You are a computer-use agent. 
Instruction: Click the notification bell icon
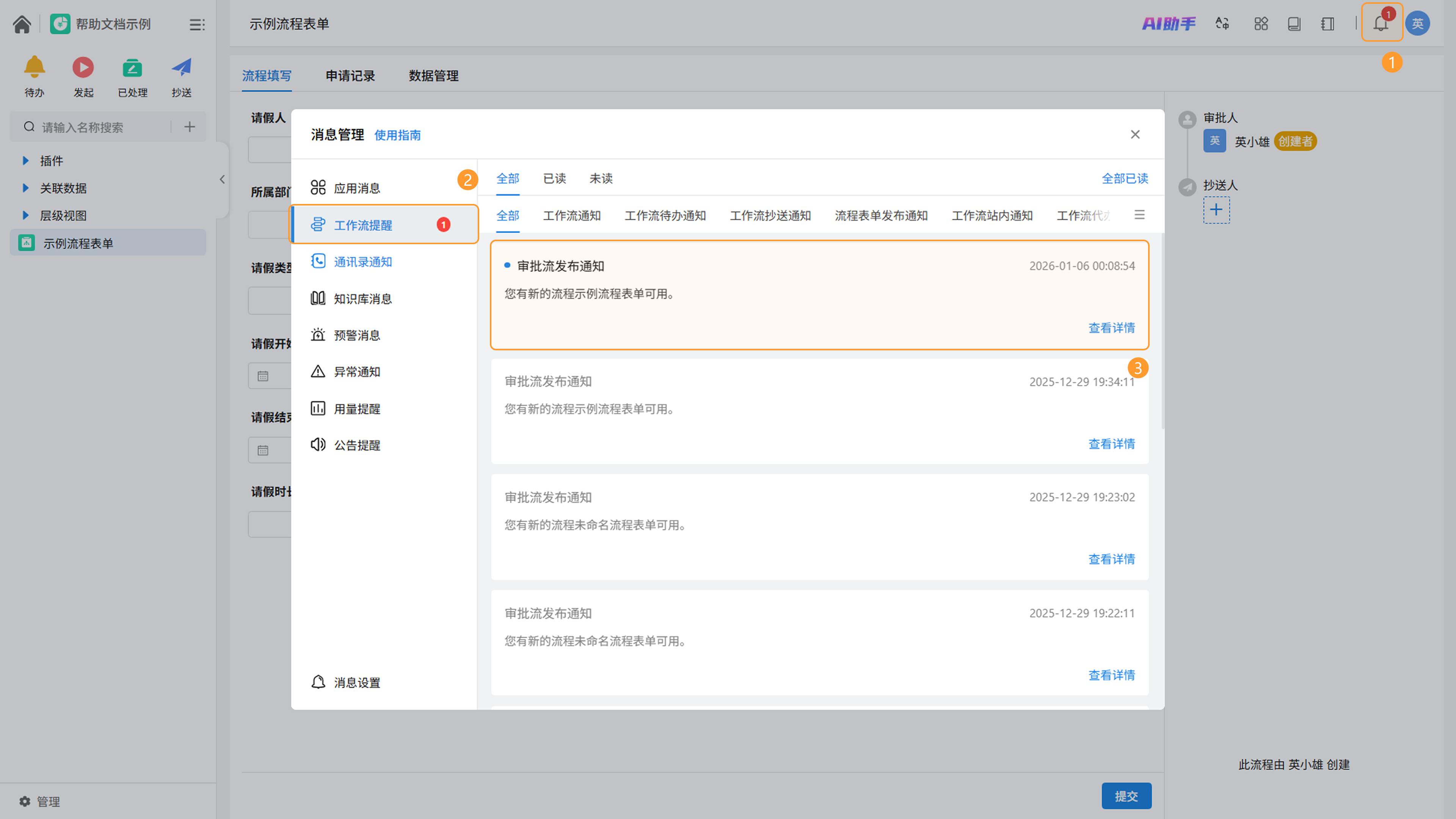tap(1380, 24)
